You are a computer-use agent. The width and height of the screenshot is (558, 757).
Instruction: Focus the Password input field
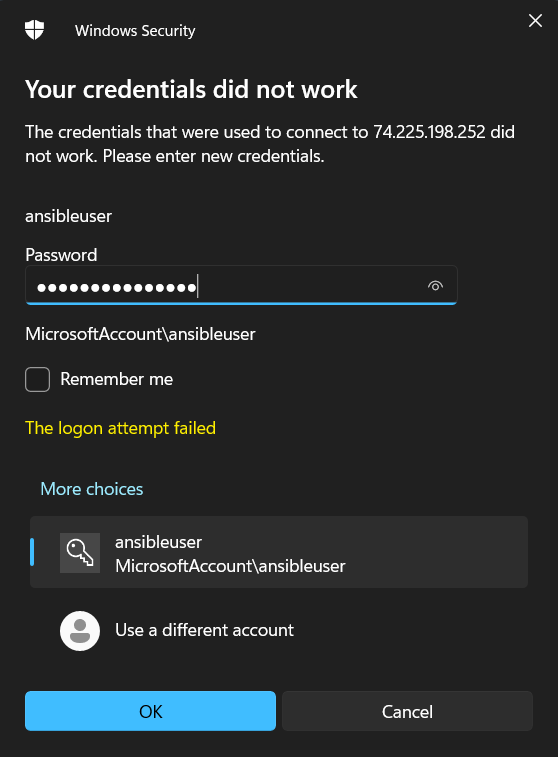click(x=241, y=285)
